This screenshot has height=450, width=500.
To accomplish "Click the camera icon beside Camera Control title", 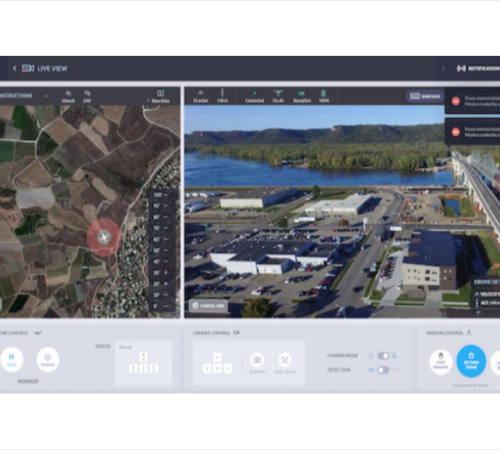I will [x=236, y=333].
